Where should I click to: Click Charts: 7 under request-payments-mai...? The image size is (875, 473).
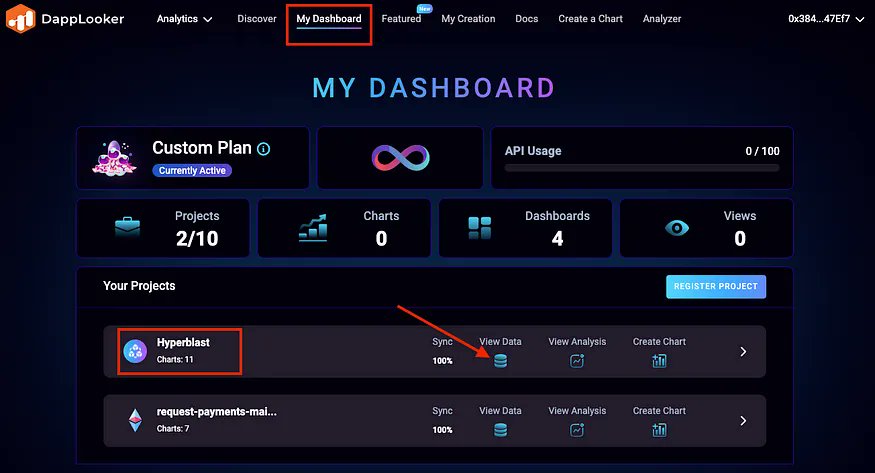(x=173, y=428)
